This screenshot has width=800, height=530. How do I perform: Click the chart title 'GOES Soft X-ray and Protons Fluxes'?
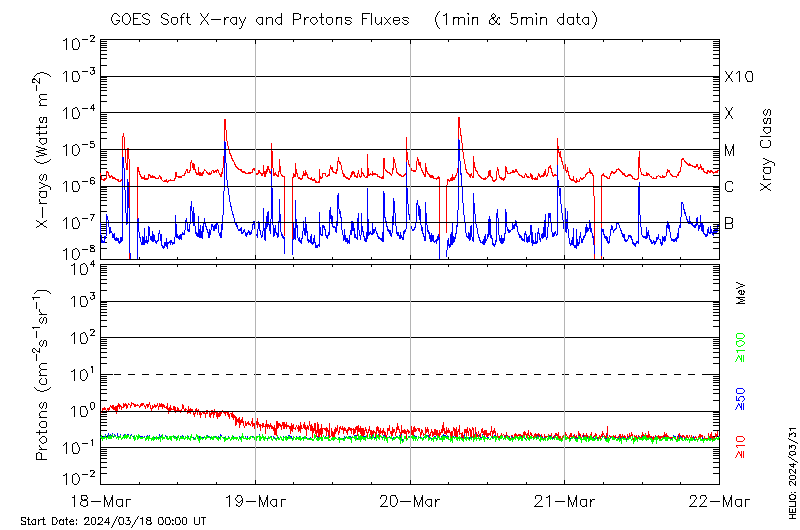coord(262,19)
